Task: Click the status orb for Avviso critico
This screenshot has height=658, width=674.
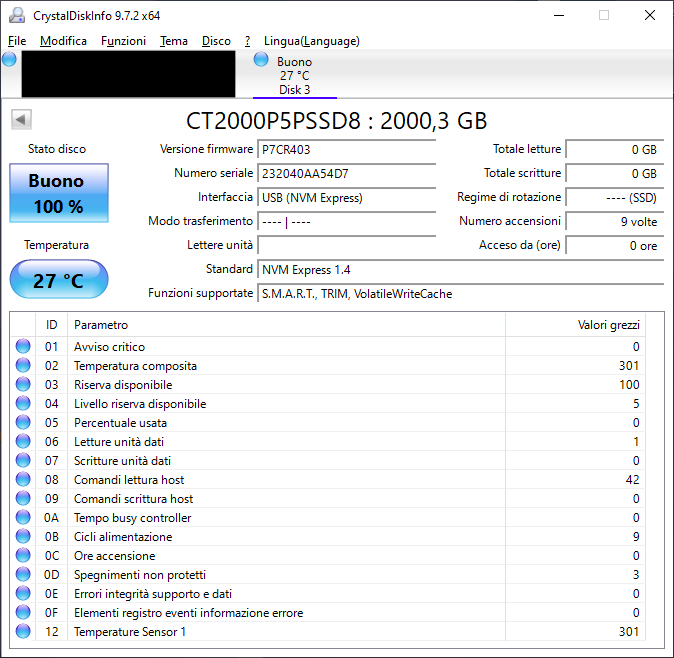Action: click(23, 346)
